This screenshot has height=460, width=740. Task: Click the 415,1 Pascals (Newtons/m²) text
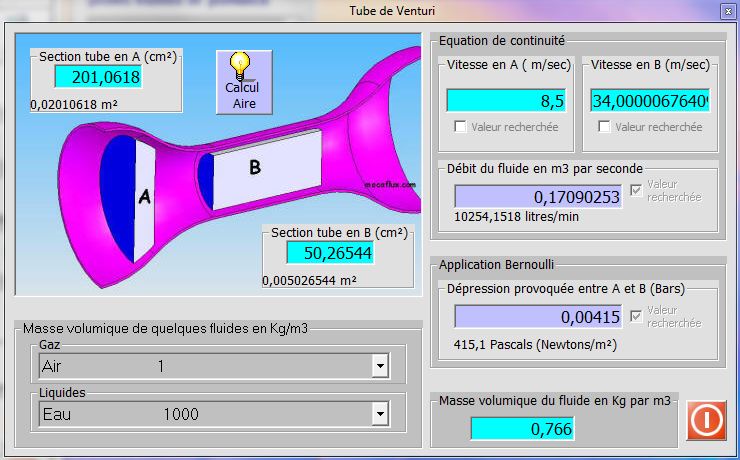(x=535, y=344)
